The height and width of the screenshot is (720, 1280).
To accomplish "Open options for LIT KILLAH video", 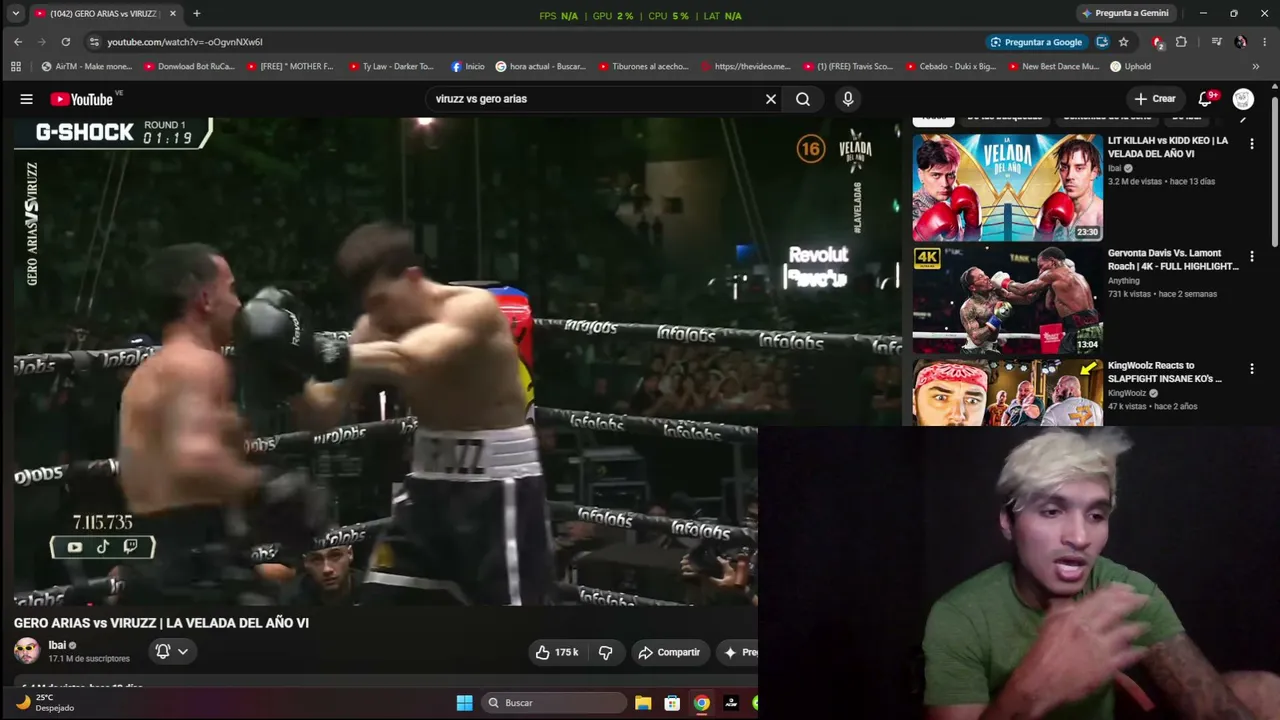I will click(1251, 144).
